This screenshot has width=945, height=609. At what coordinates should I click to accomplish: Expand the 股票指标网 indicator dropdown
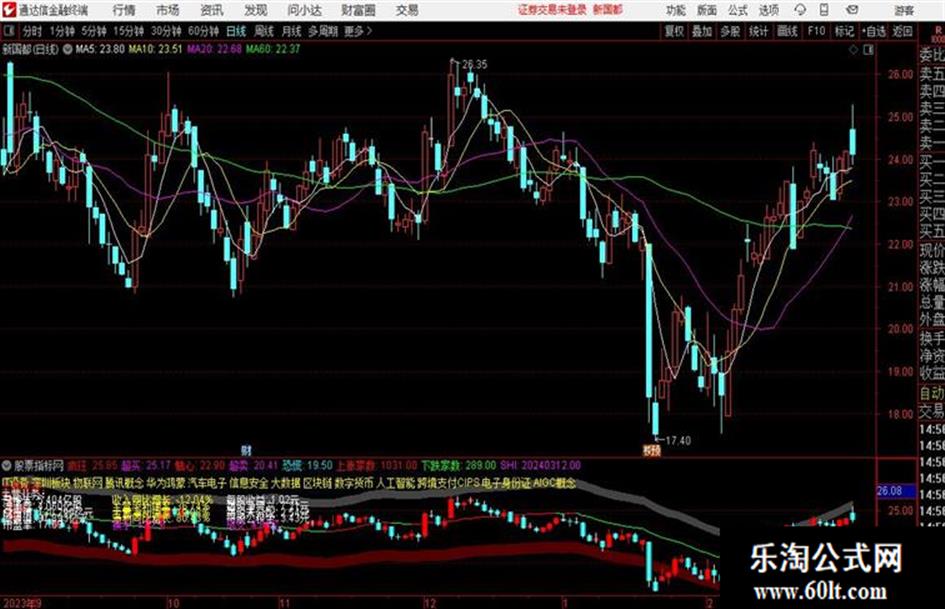[x=7, y=465]
